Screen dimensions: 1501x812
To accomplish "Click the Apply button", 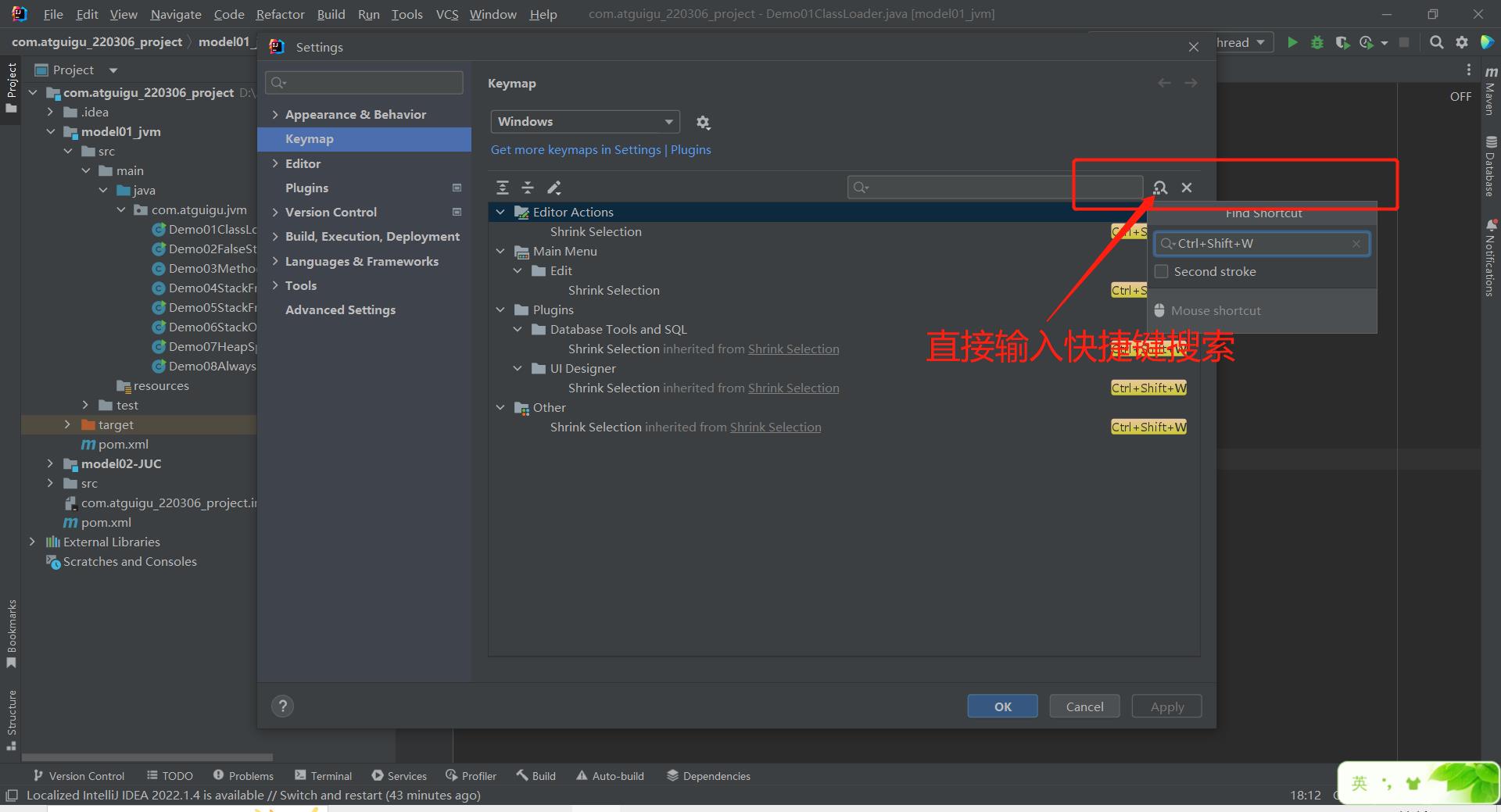I will [x=1166, y=706].
